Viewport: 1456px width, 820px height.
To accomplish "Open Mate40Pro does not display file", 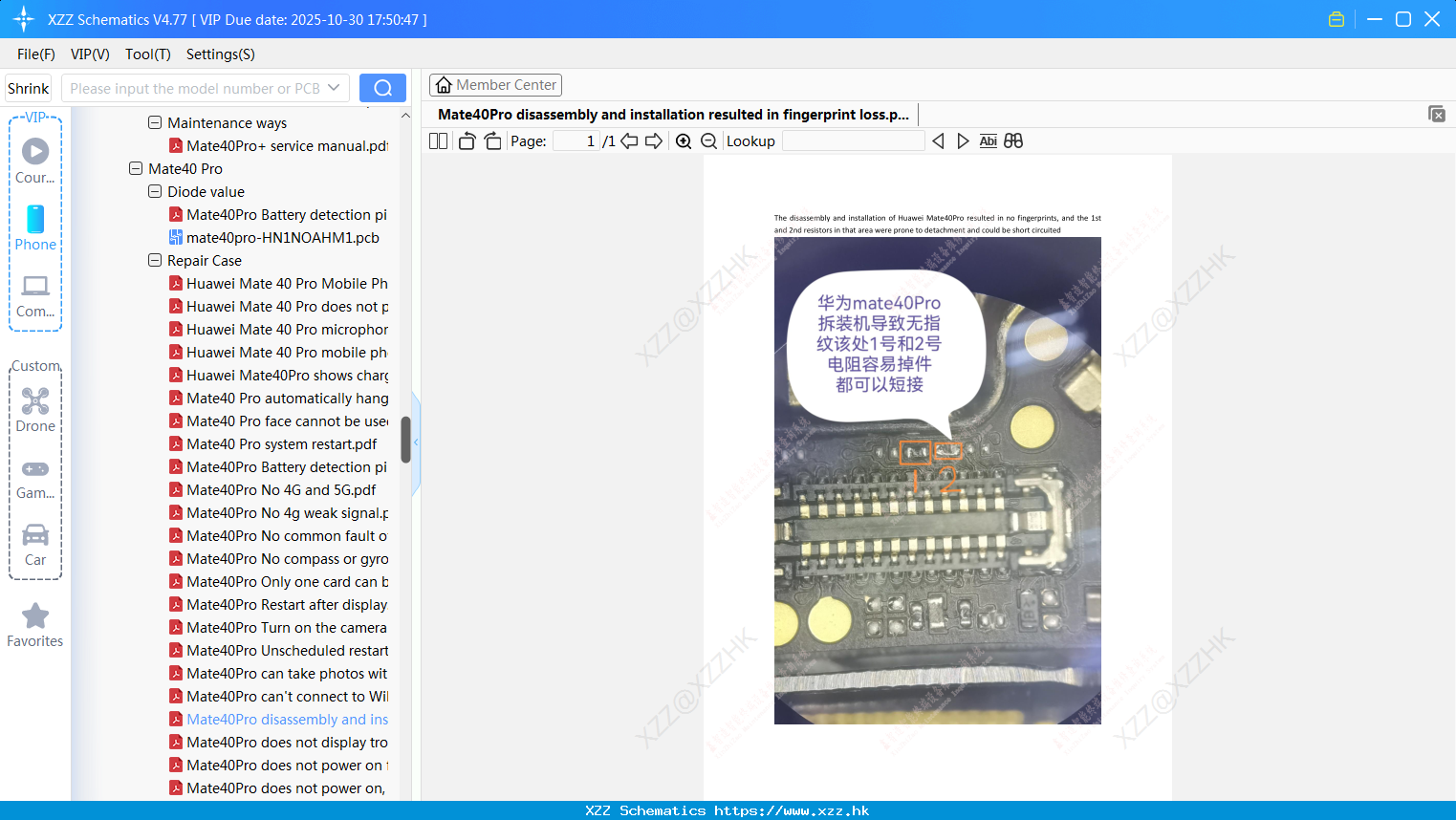I will pyautogui.click(x=278, y=742).
